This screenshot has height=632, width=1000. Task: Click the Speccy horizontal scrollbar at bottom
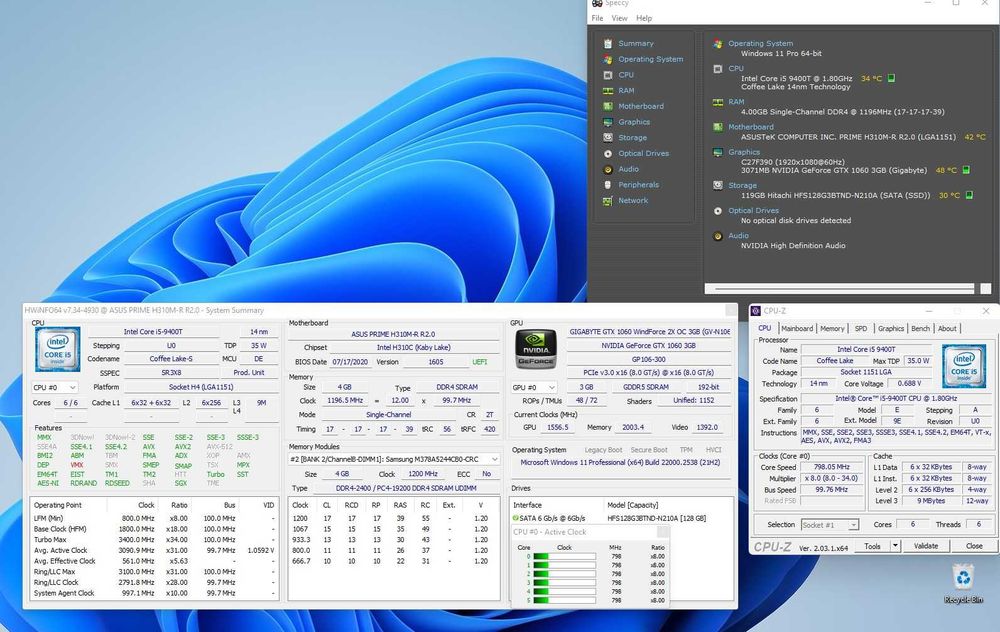839,289
